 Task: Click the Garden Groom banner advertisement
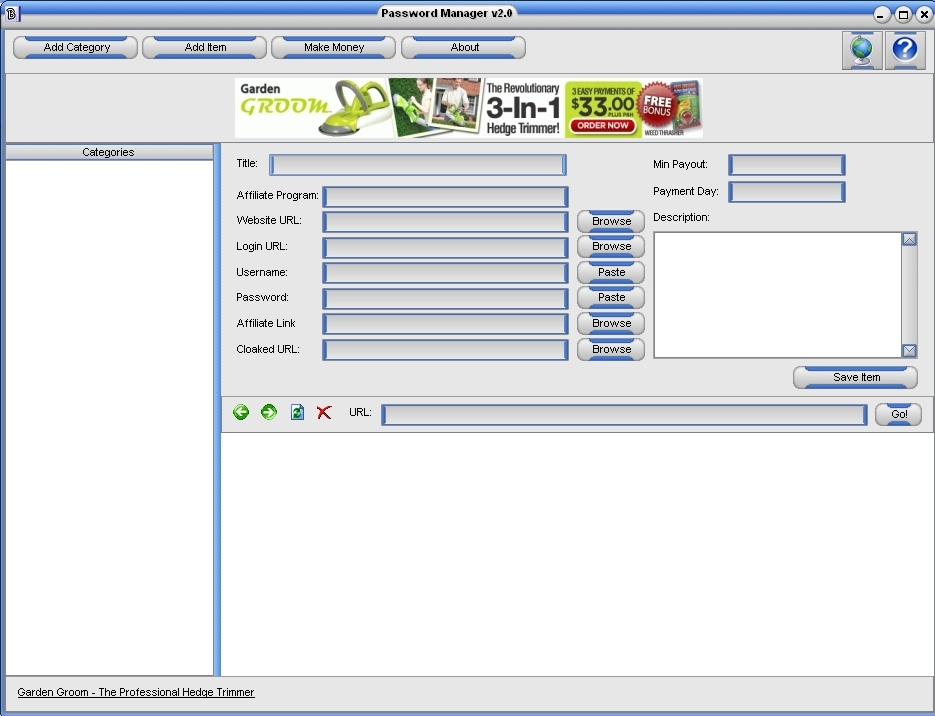click(x=469, y=108)
